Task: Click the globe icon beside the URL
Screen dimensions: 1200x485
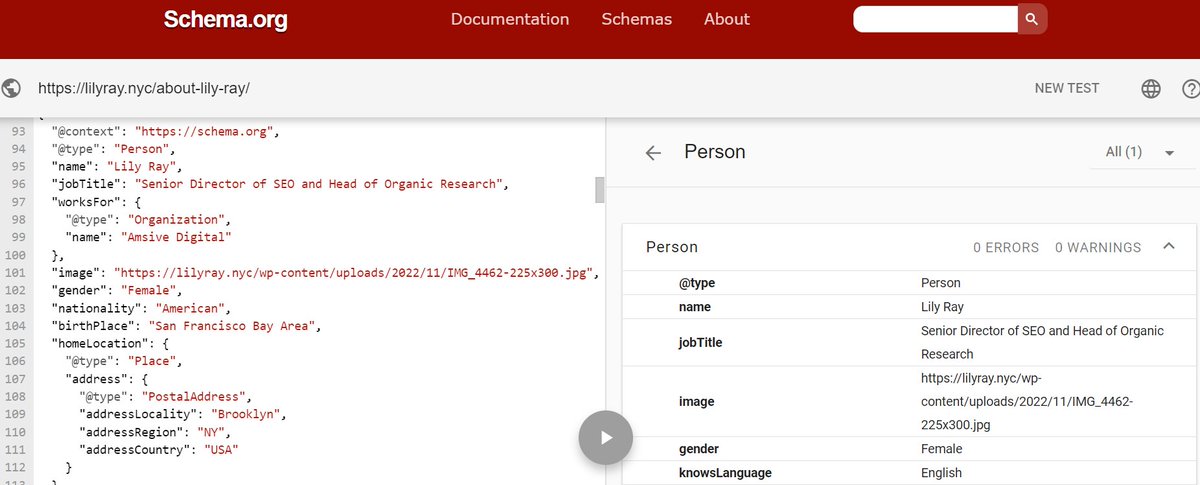Action: (x=12, y=88)
